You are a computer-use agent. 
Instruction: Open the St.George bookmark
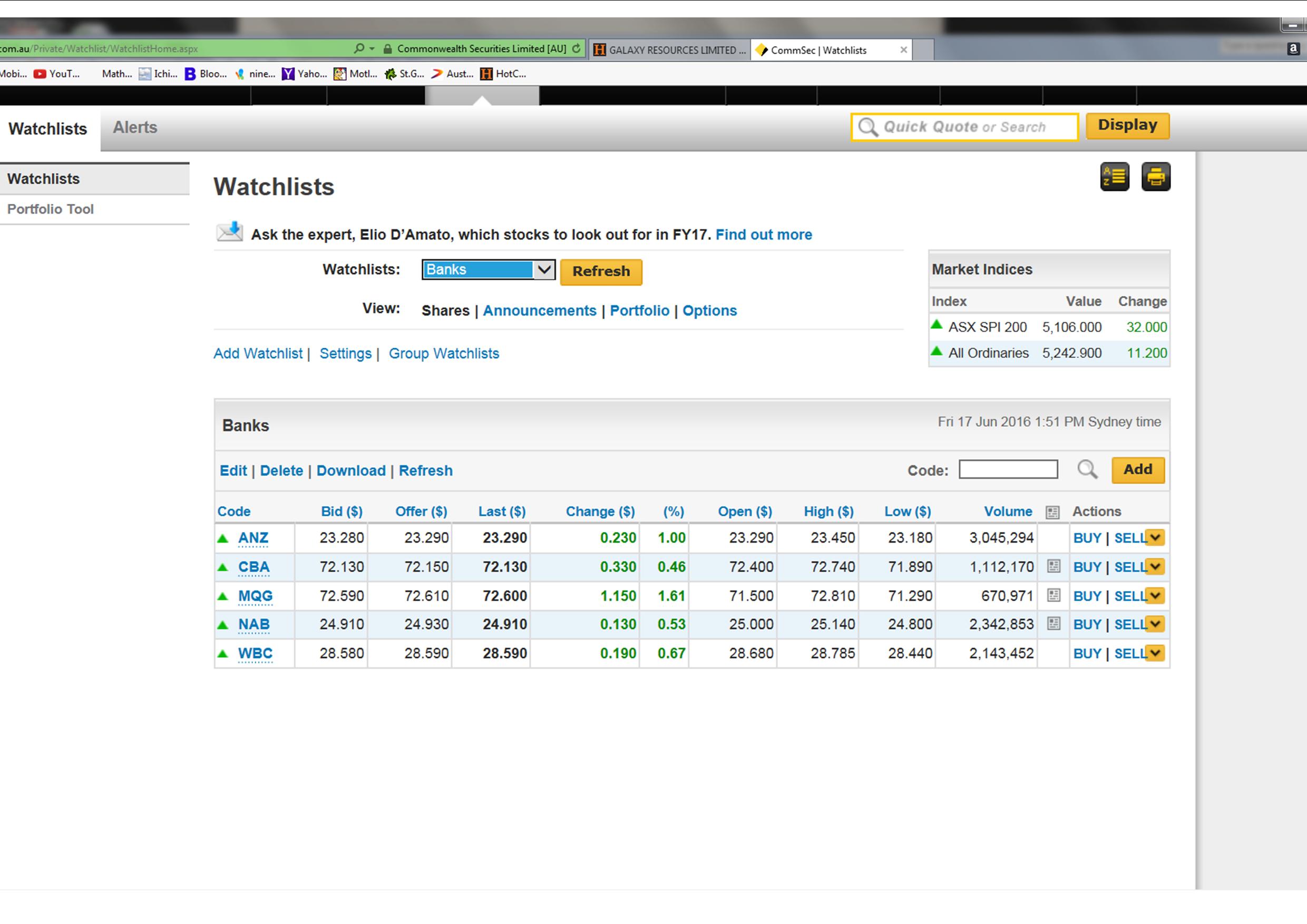click(x=405, y=73)
